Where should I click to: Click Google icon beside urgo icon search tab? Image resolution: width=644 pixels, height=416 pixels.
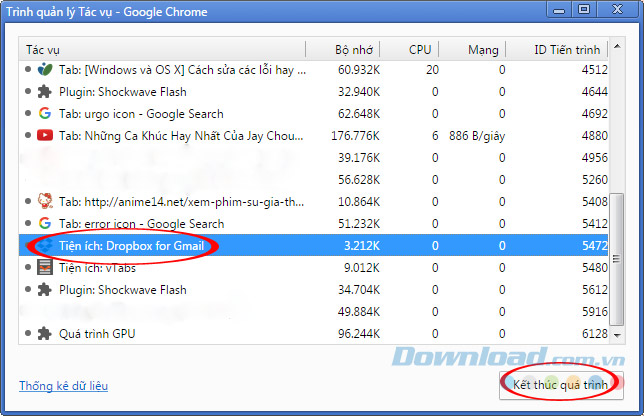click(45, 113)
